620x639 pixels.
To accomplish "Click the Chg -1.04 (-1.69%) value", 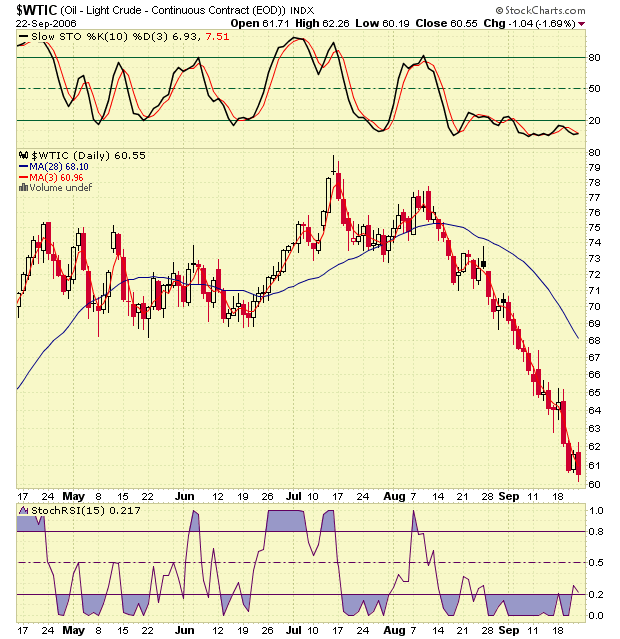I will pyautogui.click(x=530, y=24).
